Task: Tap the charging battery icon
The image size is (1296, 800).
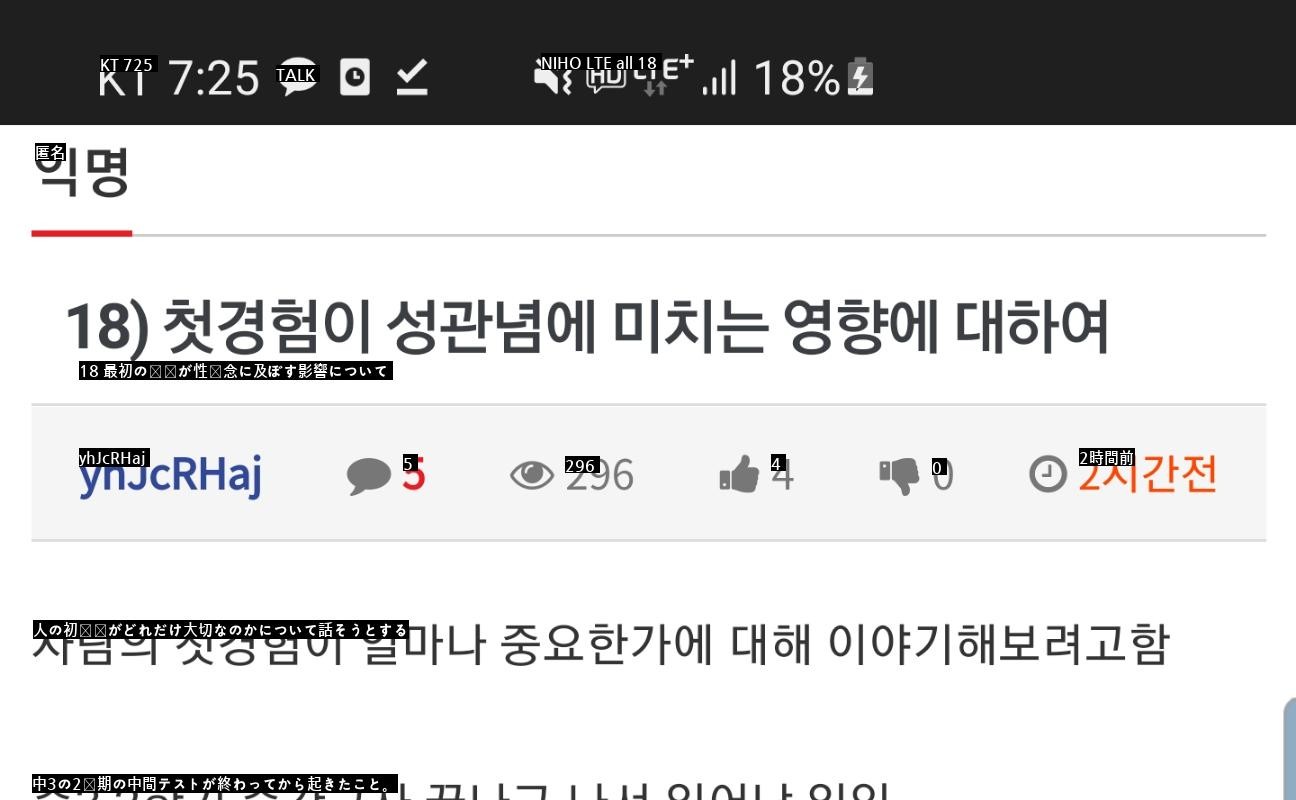Action: pyautogui.click(x=861, y=77)
